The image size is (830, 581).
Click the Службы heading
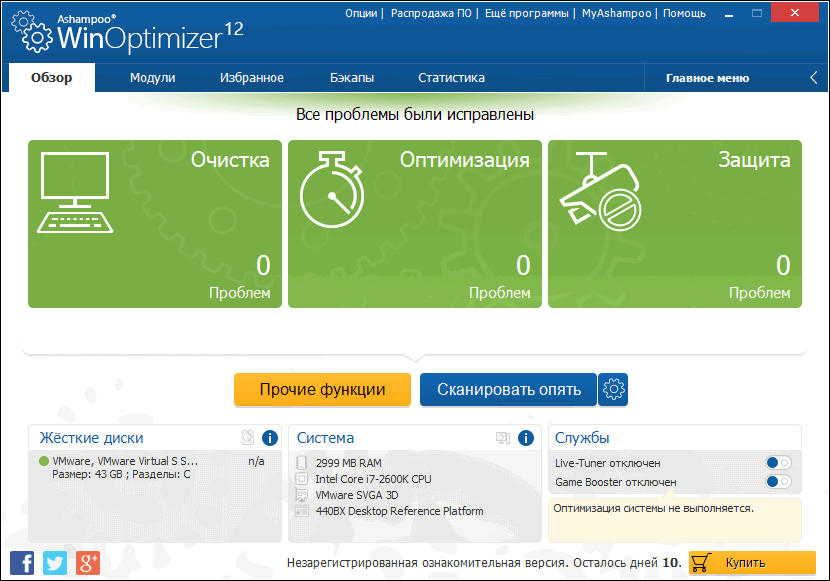point(582,438)
